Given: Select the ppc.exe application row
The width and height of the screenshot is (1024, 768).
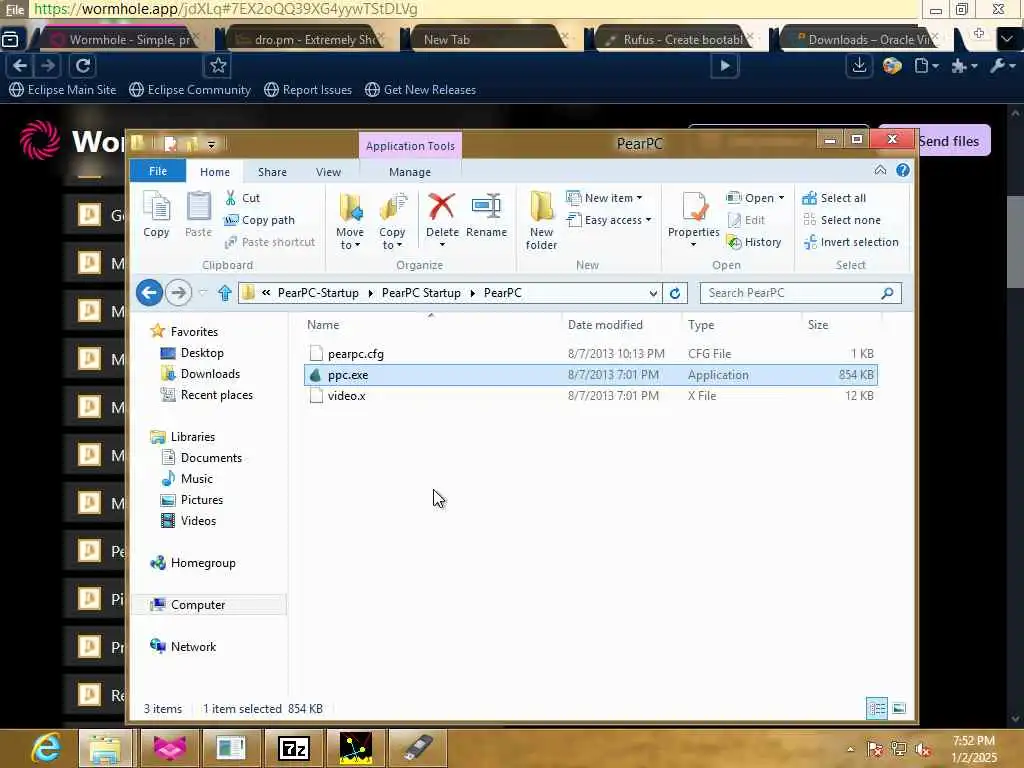Looking at the screenshot, I should tap(591, 375).
